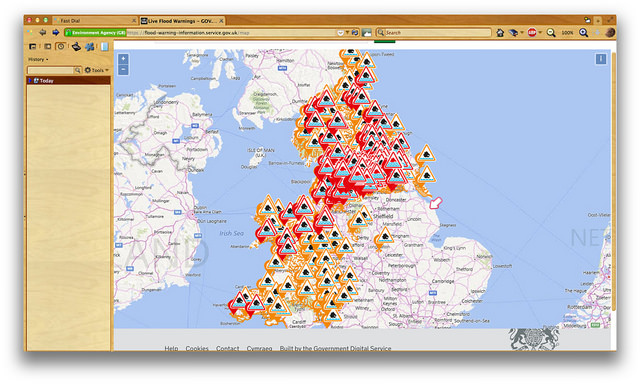Viewport: 640px width, 384px height.
Task: Open the Contact footer link
Action: [227, 348]
